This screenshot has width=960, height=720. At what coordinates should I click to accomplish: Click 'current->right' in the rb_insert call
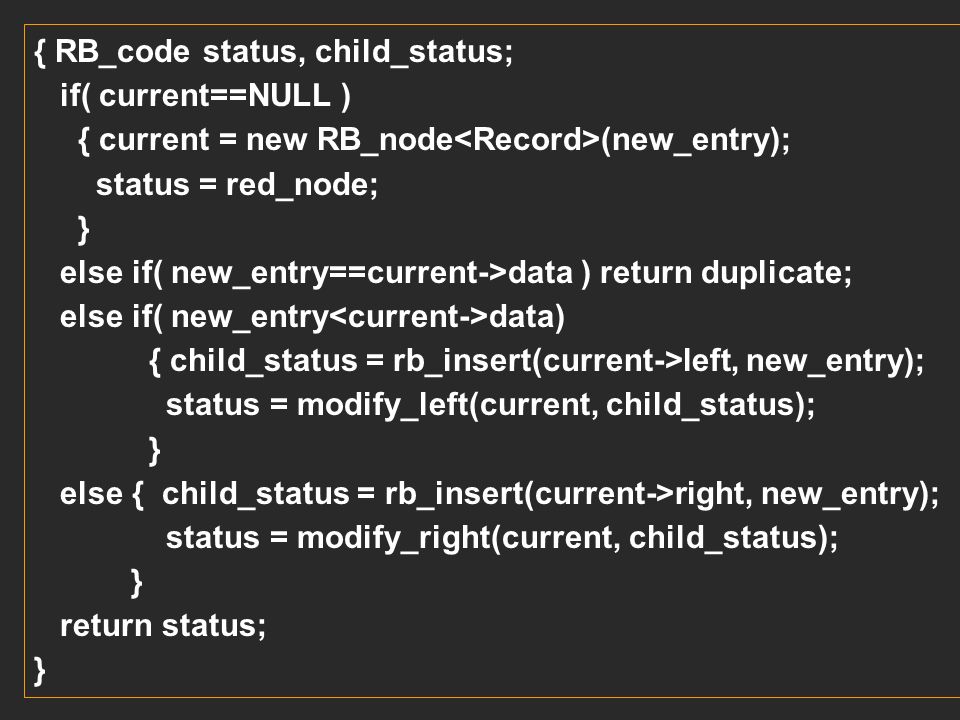[640, 493]
